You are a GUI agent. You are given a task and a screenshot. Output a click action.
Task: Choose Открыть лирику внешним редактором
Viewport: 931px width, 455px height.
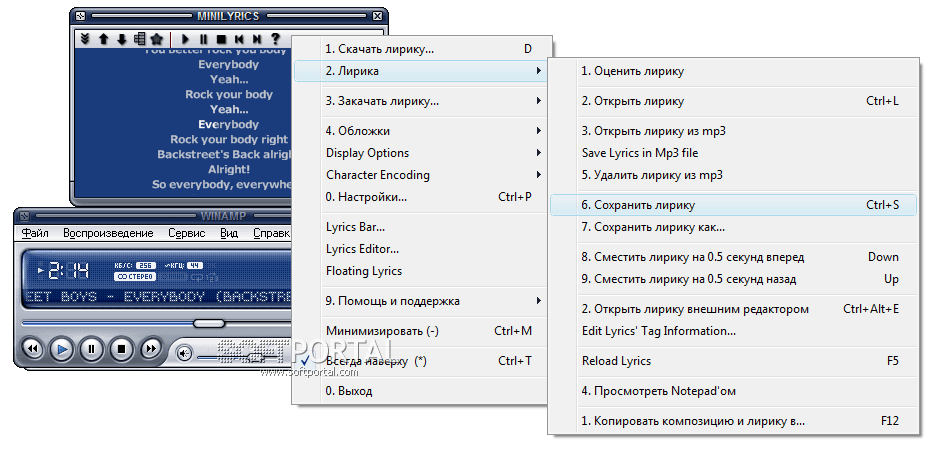[x=733, y=309]
